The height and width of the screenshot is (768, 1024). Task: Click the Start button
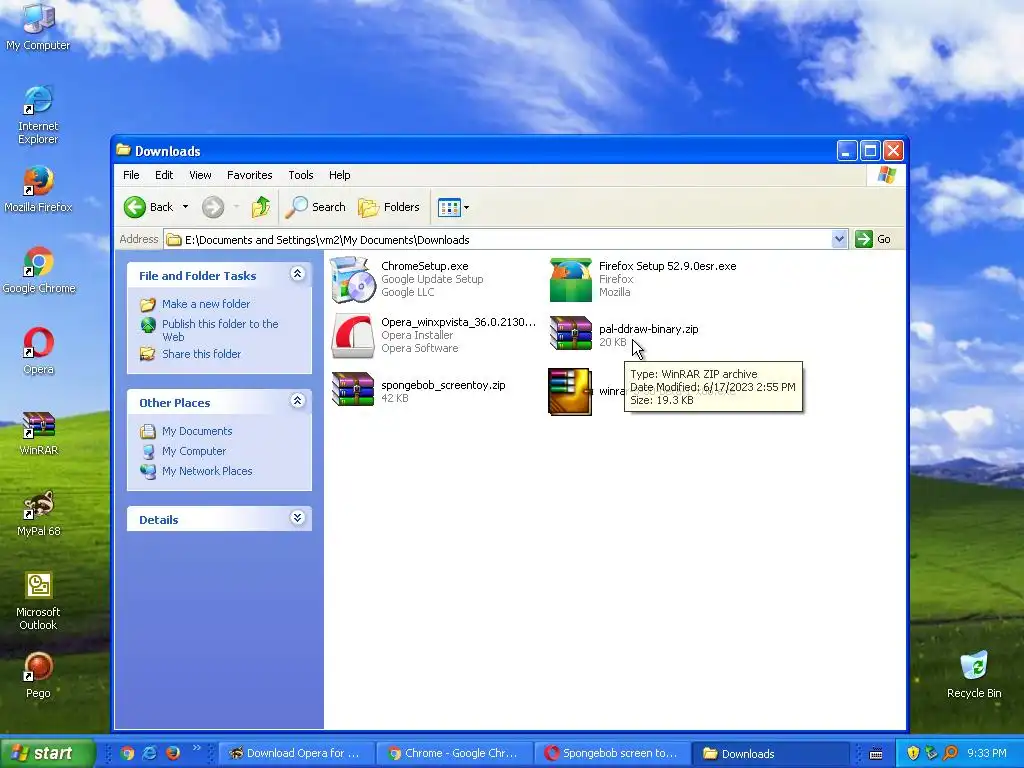(47, 753)
